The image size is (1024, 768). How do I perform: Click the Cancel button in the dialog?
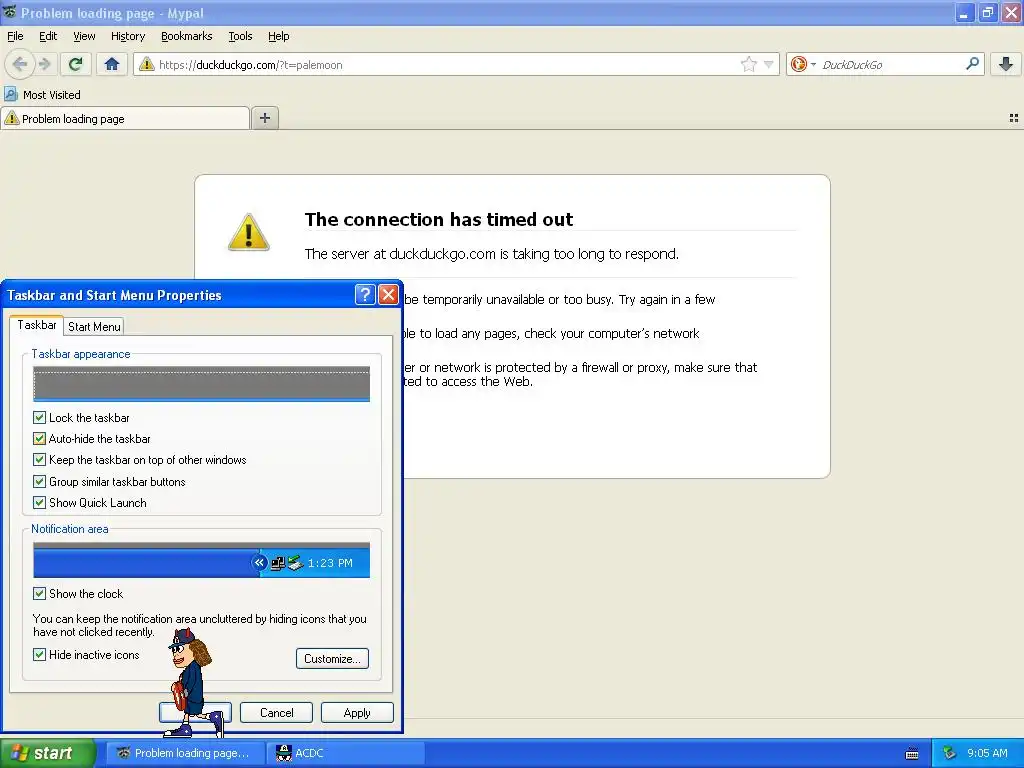(x=276, y=712)
